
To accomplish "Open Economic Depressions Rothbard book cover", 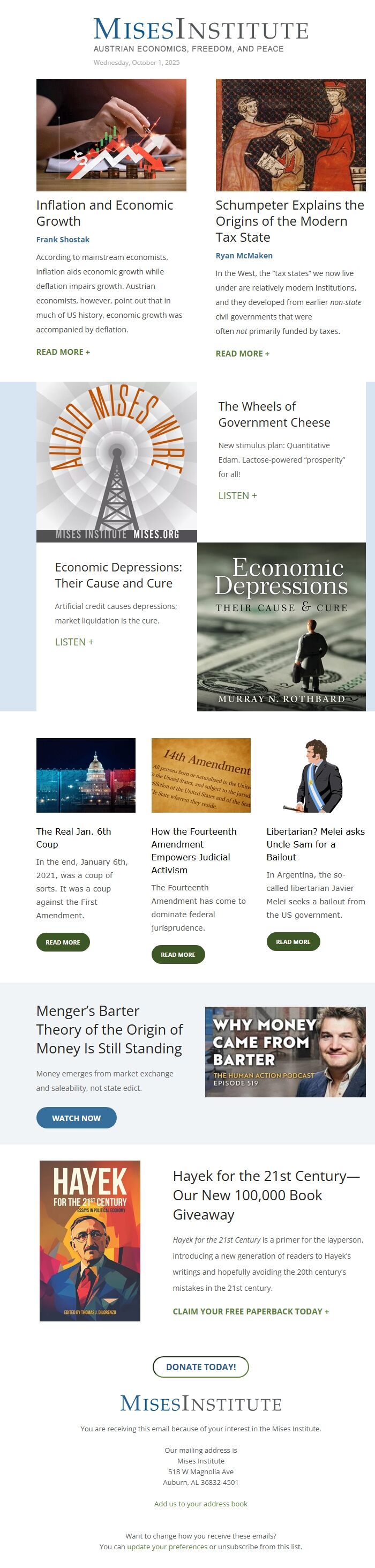I will [281, 626].
